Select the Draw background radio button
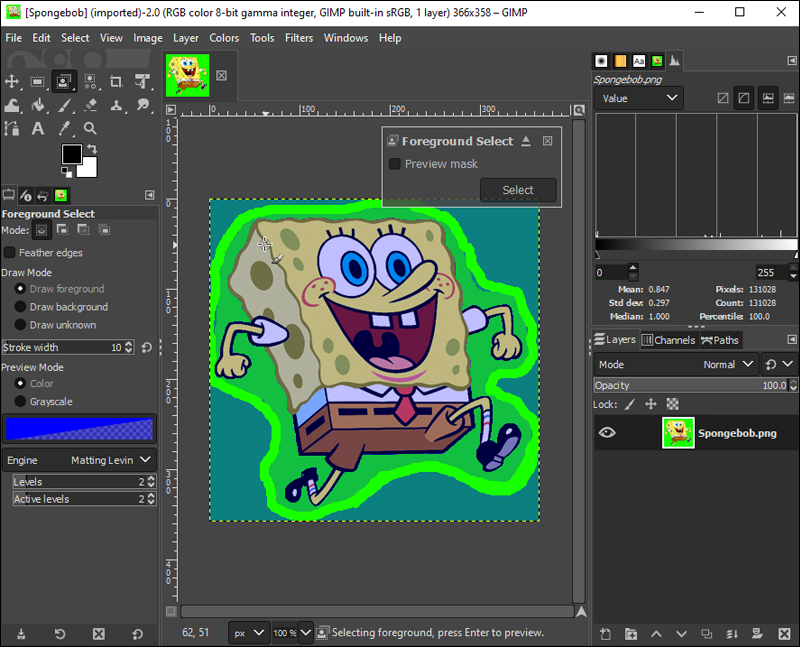Viewport: 800px width, 647px height. (20, 307)
